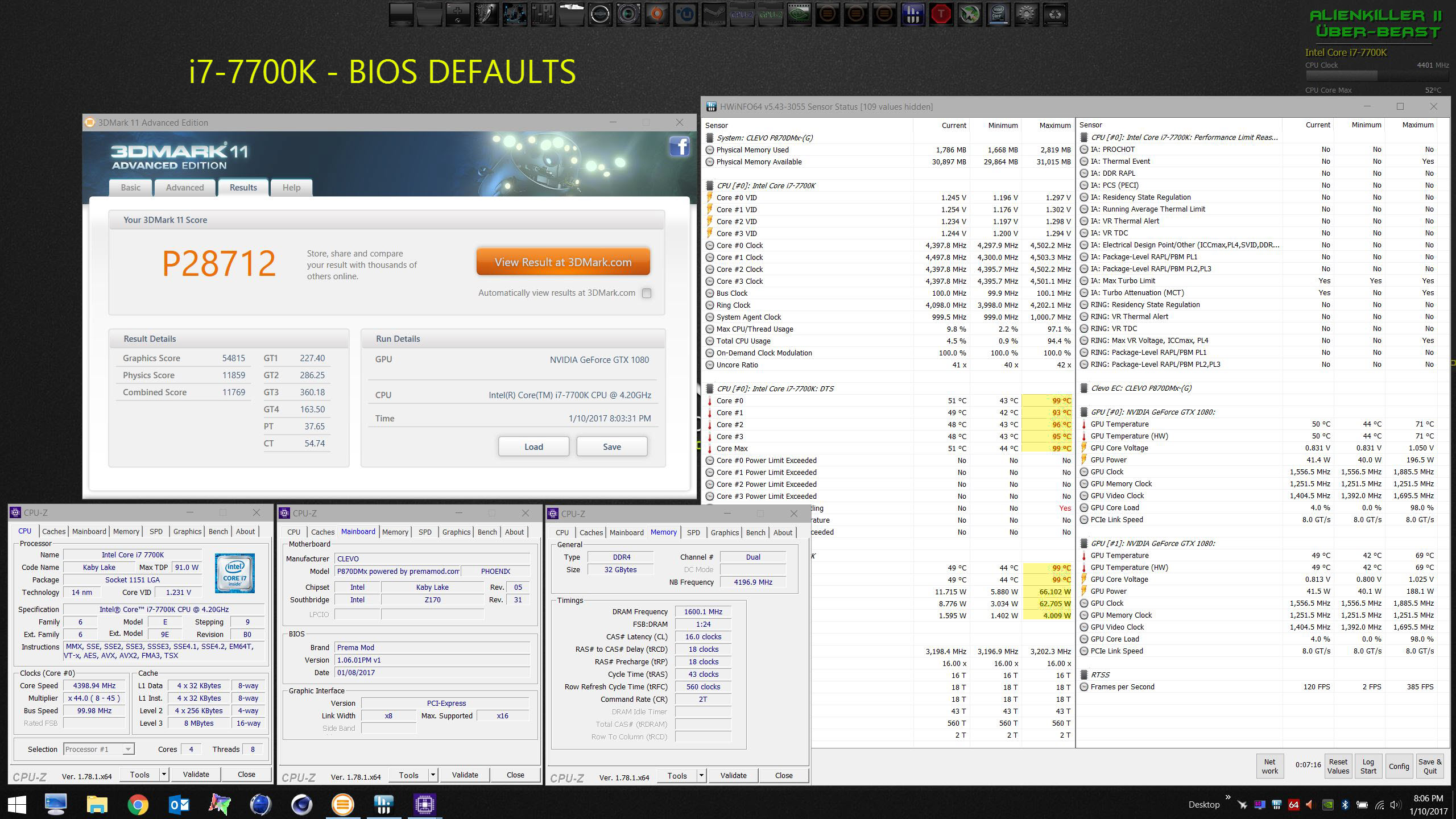Launch CPU-Z from the top dock

(x=742, y=15)
